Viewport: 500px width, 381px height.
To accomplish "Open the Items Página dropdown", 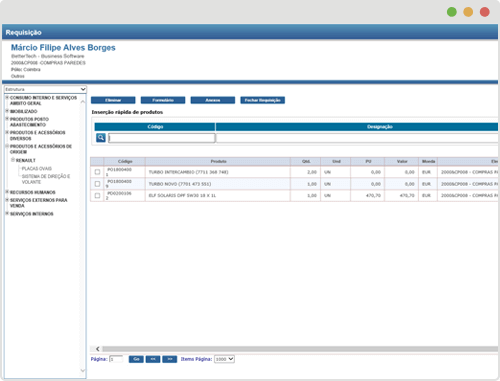I will (x=224, y=359).
